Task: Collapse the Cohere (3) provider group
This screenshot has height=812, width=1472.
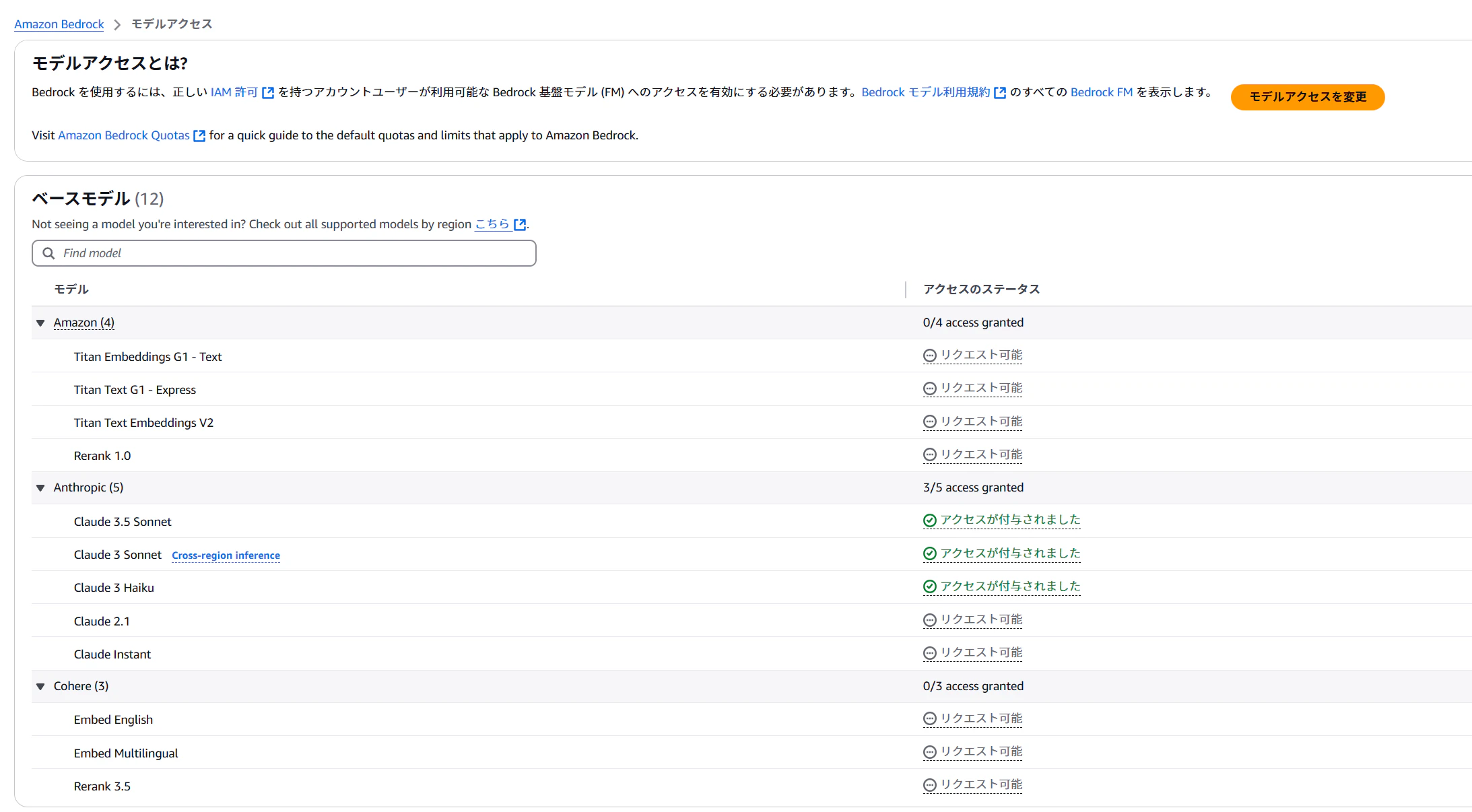Action: [40, 687]
